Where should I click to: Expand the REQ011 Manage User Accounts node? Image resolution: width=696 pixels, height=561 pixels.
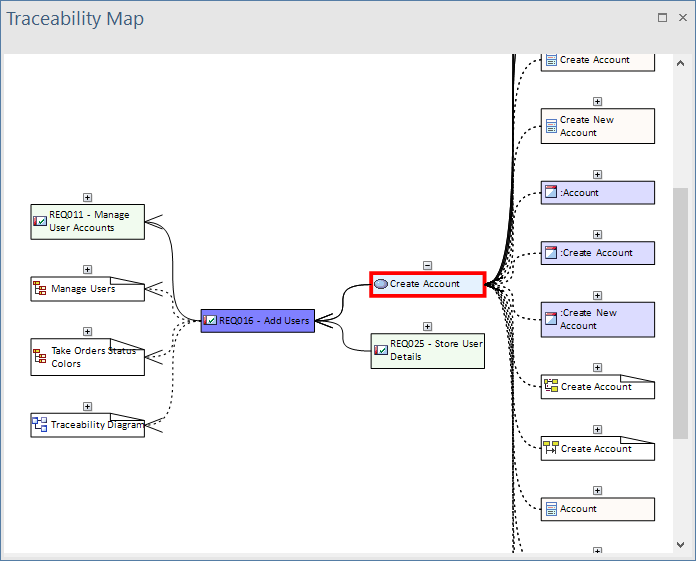87,197
